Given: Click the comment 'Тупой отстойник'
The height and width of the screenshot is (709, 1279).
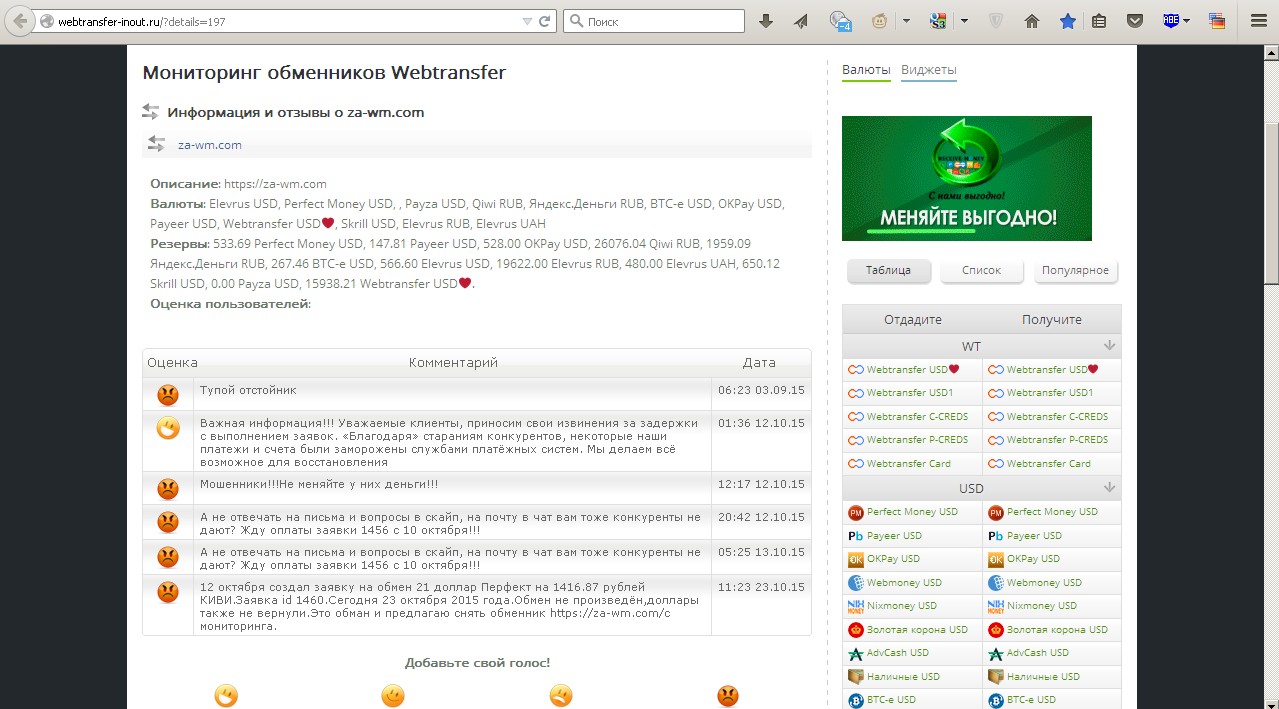Looking at the screenshot, I should pos(248,390).
